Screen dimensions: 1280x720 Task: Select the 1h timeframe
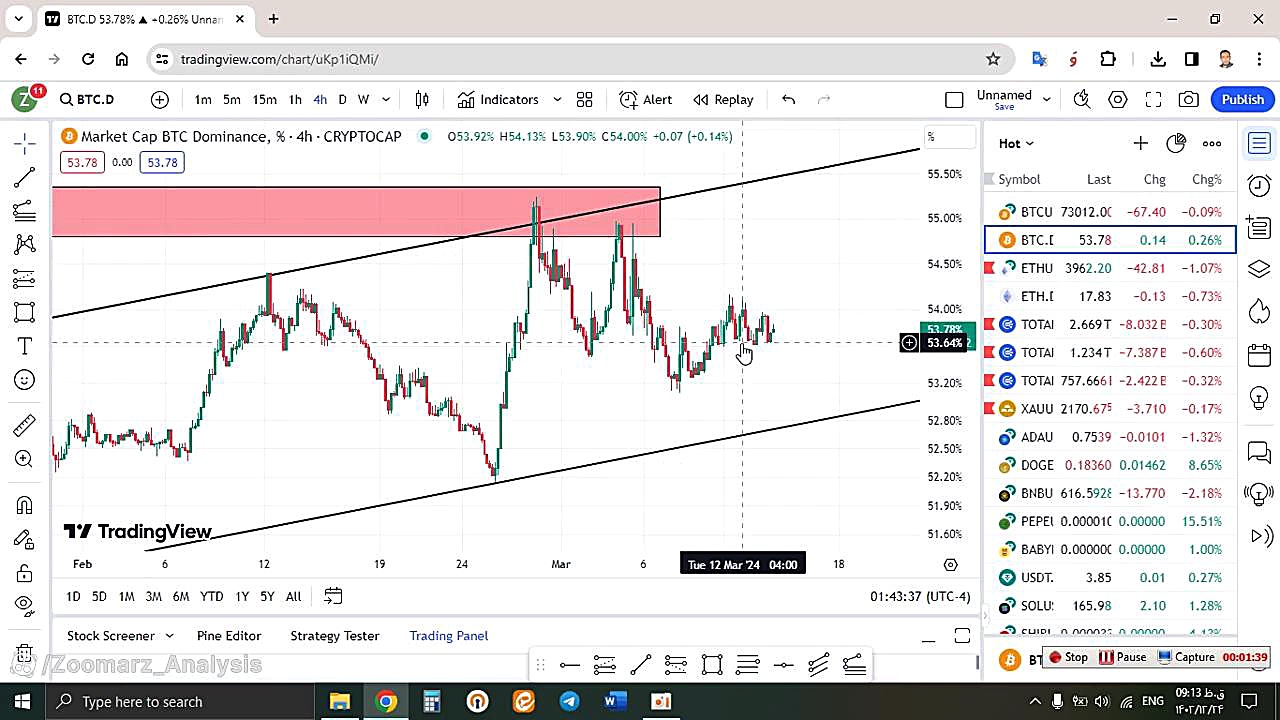[x=295, y=99]
